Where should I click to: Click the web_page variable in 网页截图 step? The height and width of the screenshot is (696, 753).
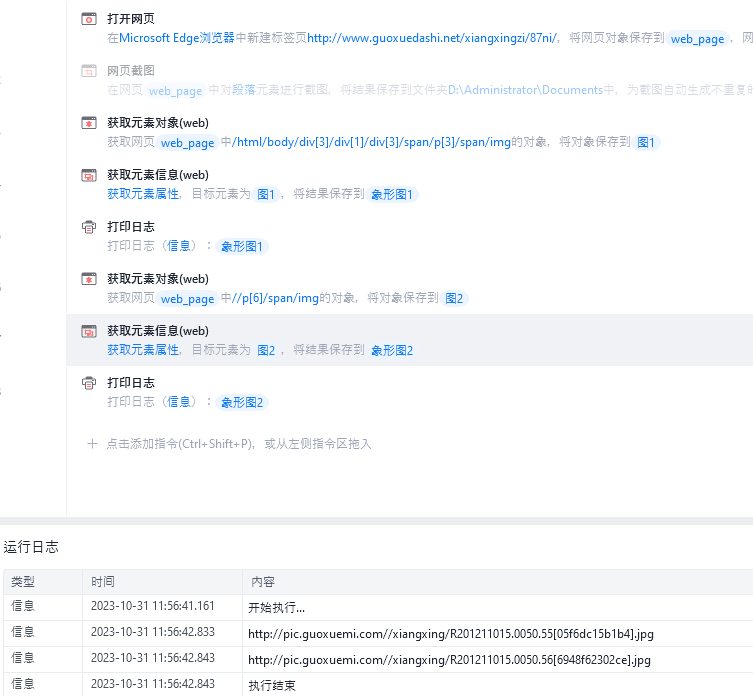tap(175, 91)
